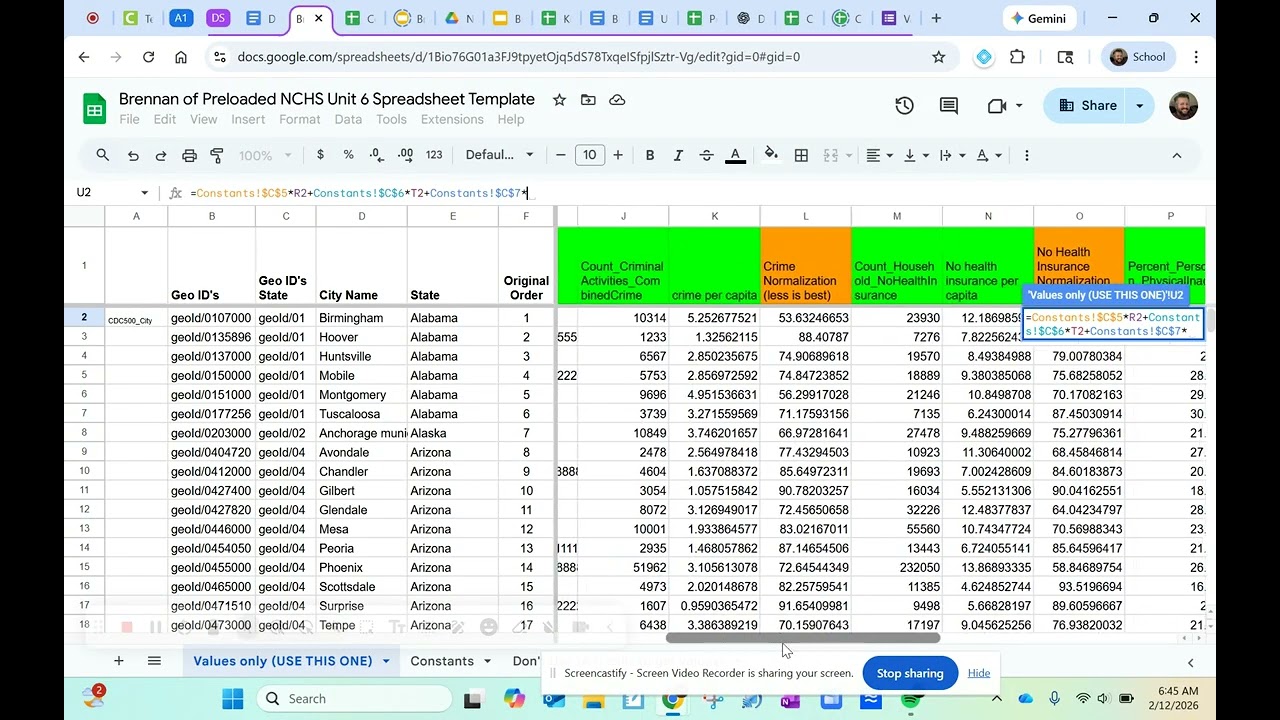Viewport: 1280px width, 720px height.
Task: Open Chrome extensions puzzle icon
Action: 1017,57
